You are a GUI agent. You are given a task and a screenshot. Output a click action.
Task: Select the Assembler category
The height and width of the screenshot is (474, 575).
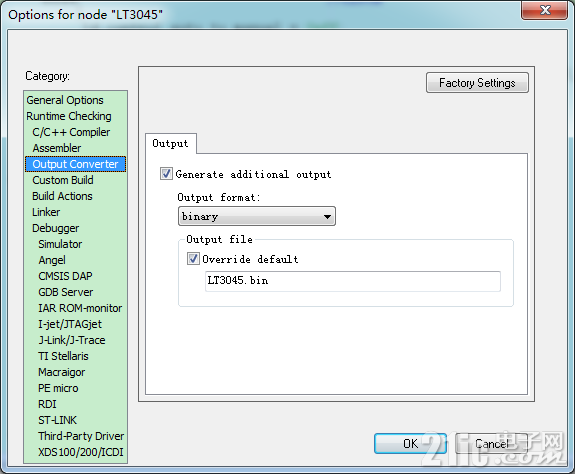click(57, 148)
